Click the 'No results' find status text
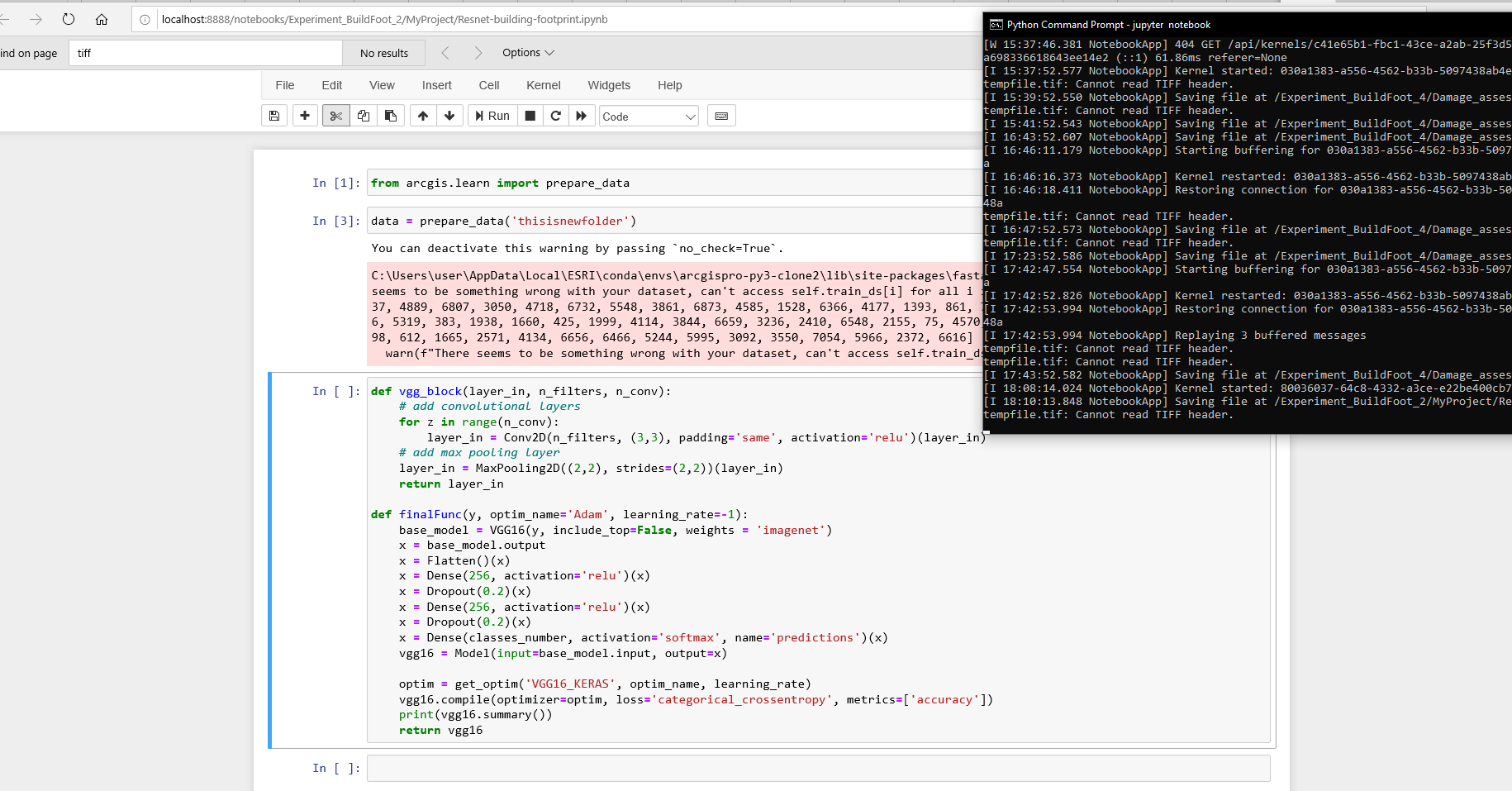Image resolution: width=1512 pixels, height=791 pixels. pyautogui.click(x=384, y=53)
